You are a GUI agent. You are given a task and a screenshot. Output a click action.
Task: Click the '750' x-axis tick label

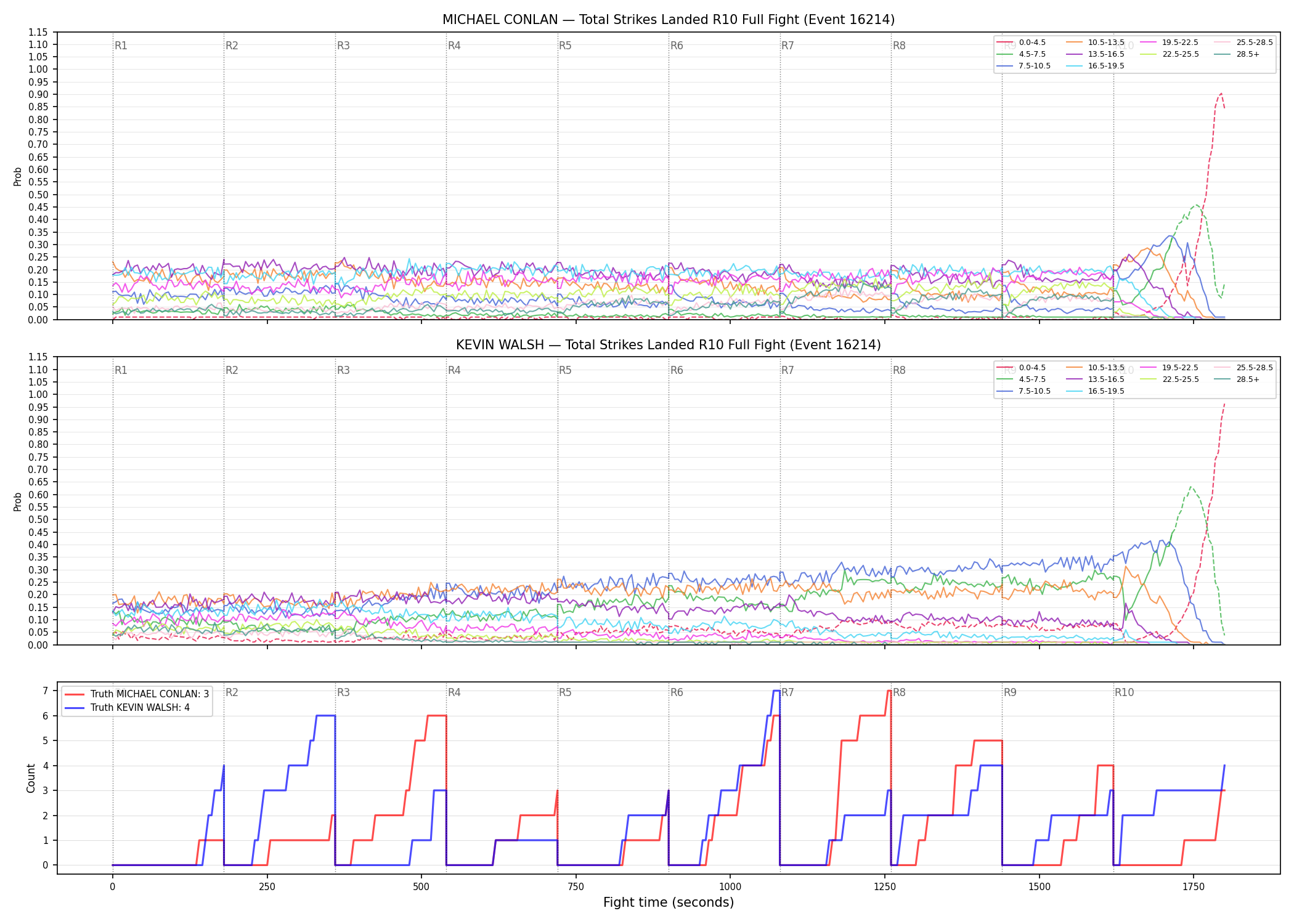tap(576, 887)
